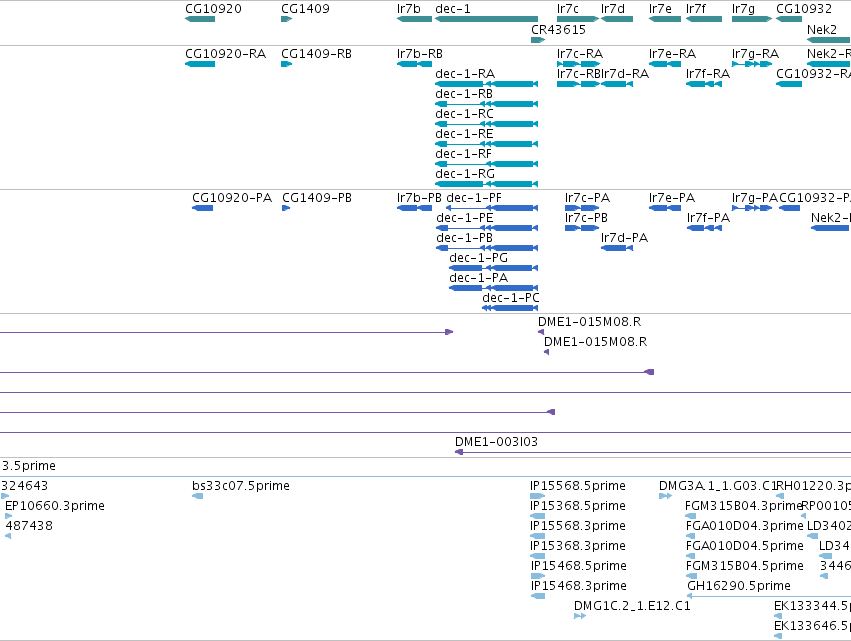
Task: Open the CR43615 gene feature label
Action: [558, 29]
